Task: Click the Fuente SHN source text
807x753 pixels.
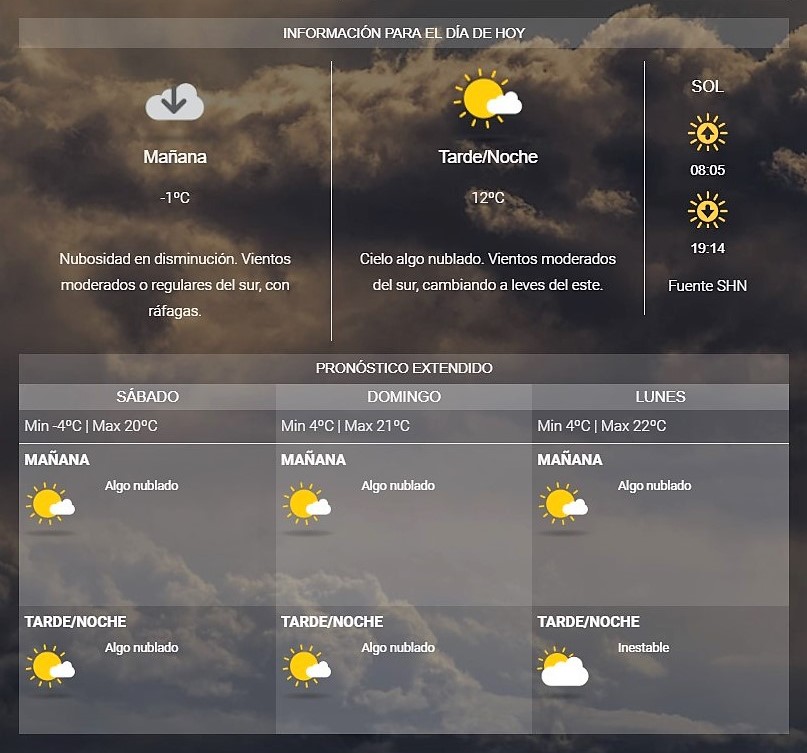Action: point(708,286)
